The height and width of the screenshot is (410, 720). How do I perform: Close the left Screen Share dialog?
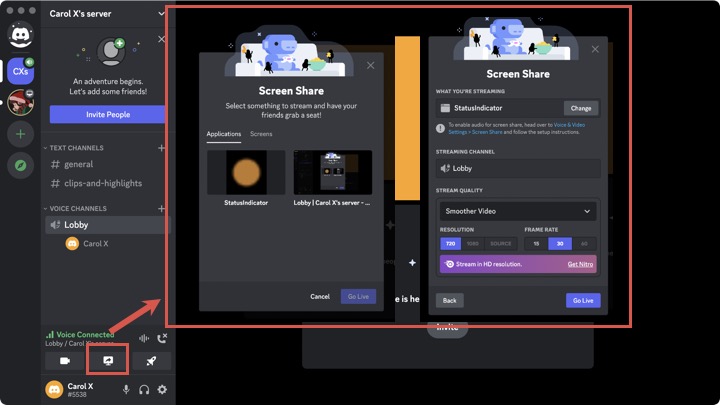pos(371,66)
